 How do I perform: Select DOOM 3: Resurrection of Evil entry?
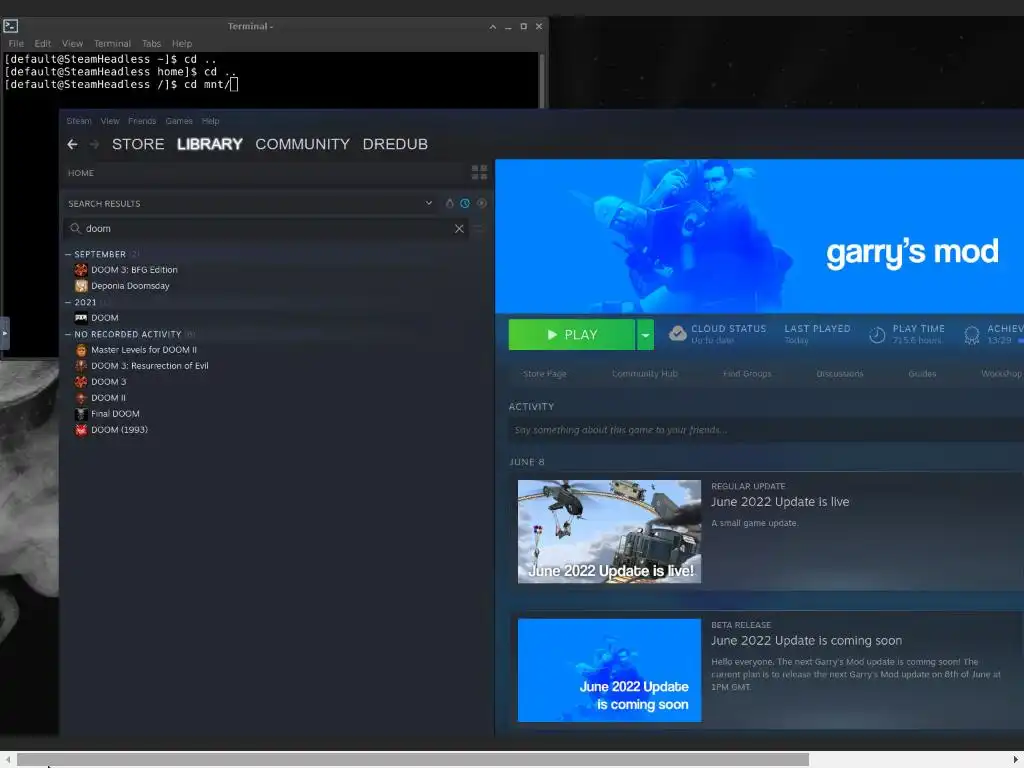pyautogui.click(x=150, y=366)
